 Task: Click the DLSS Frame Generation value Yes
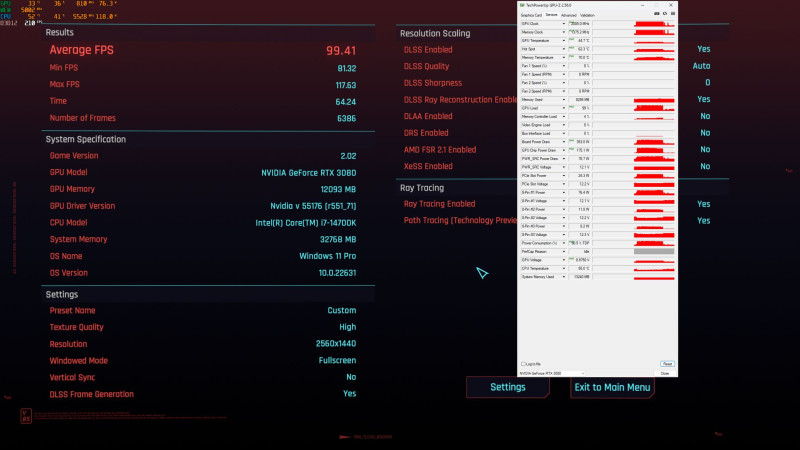[349, 394]
